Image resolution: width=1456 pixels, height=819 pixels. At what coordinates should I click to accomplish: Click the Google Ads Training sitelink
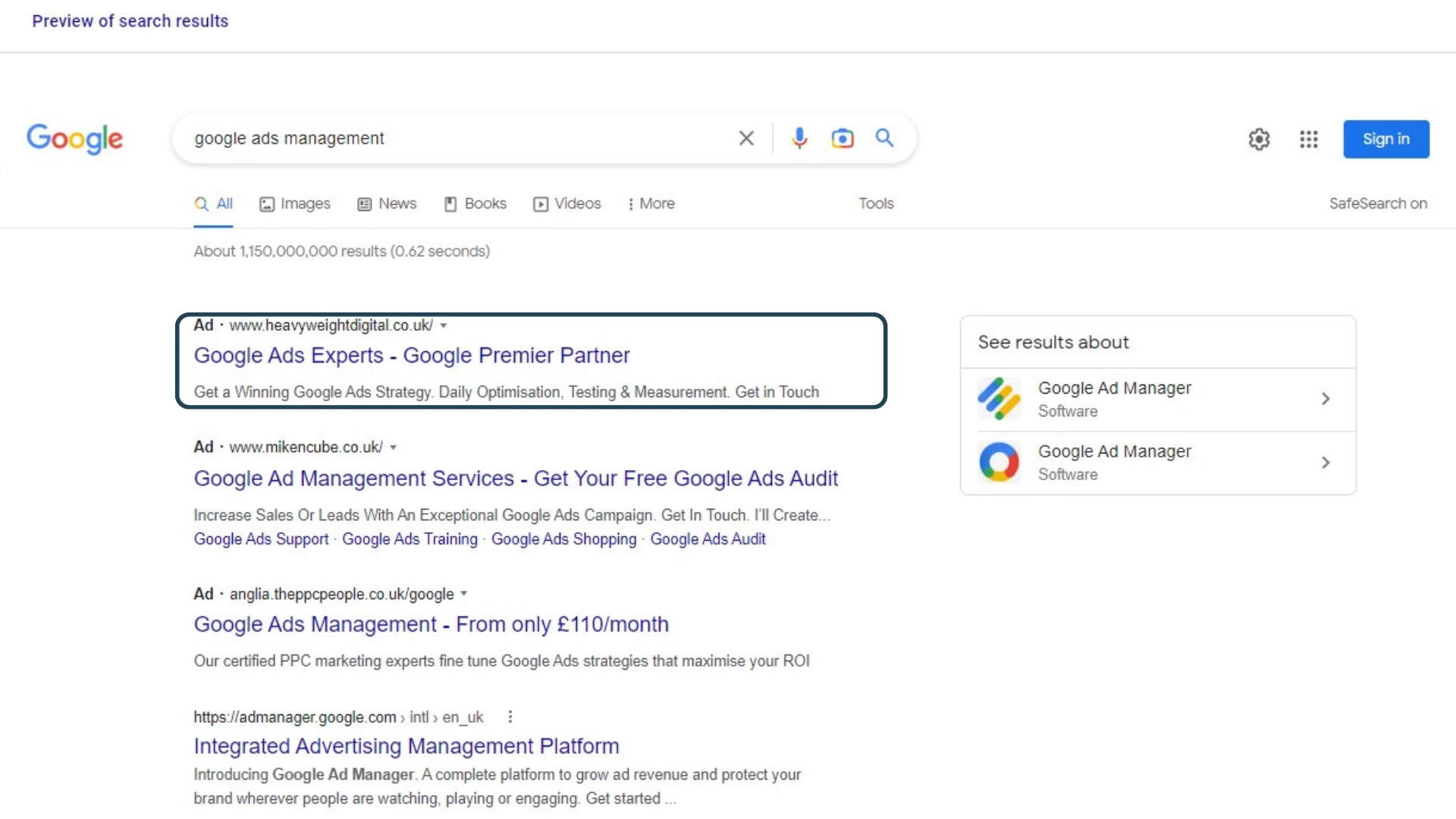[x=409, y=539]
